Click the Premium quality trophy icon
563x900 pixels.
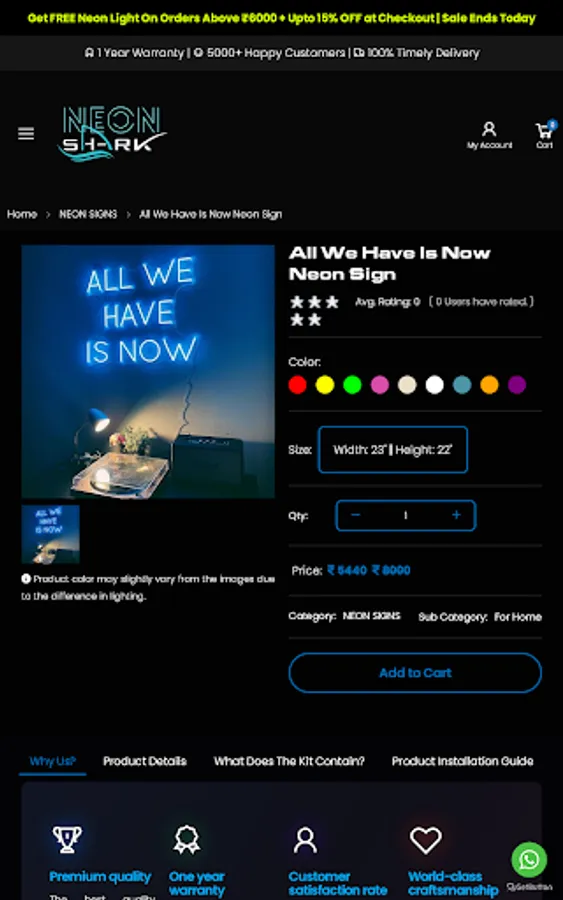67,840
